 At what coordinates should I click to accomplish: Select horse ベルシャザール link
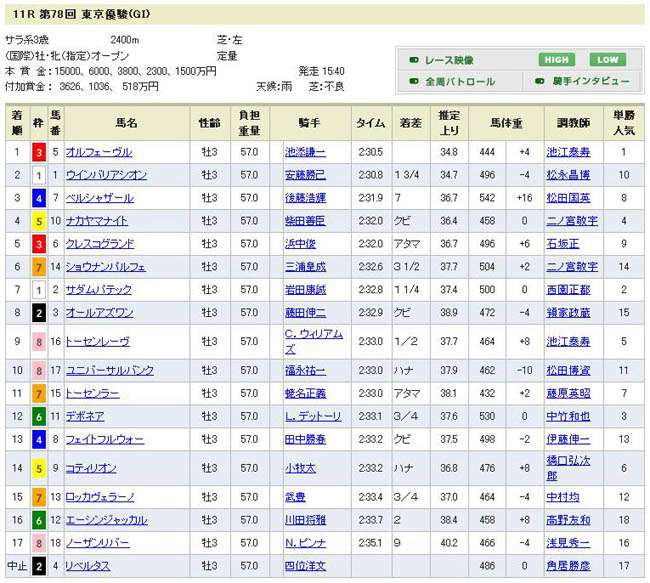98,198
